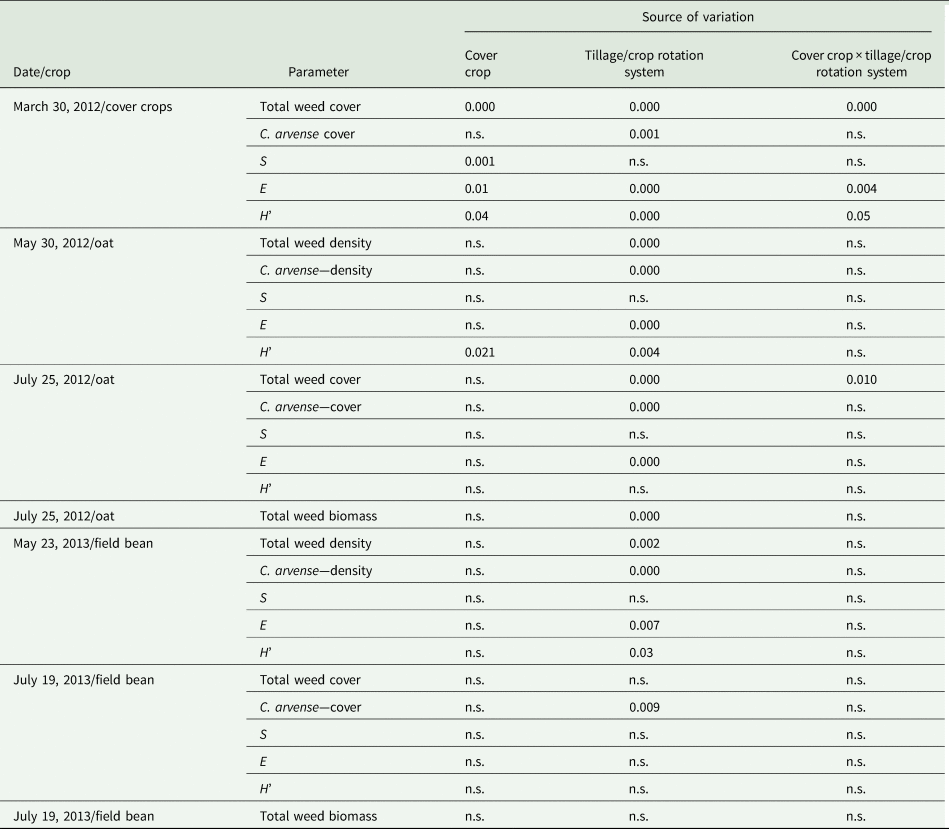Select the 'March 30, 2012/cover crops' row label
The height and width of the screenshot is (829, 949).
[x=93, y=106]
